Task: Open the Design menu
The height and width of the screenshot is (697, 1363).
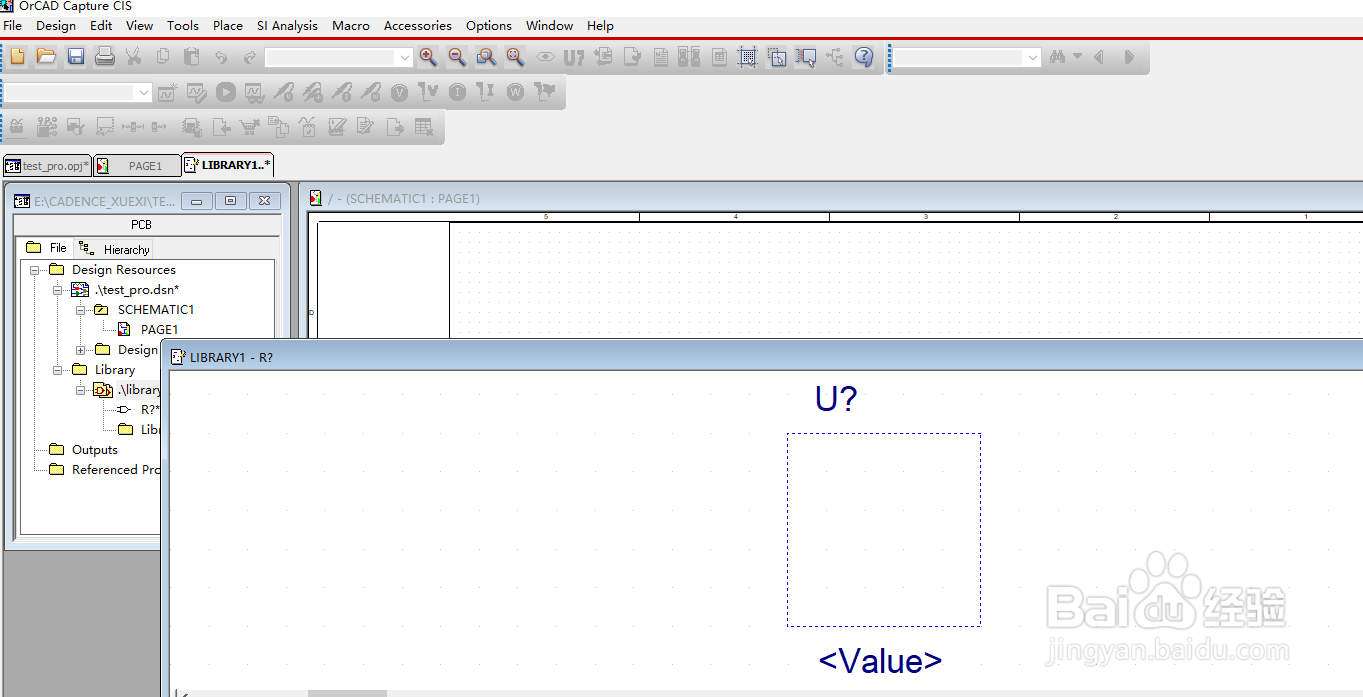Action: point(56,26)
